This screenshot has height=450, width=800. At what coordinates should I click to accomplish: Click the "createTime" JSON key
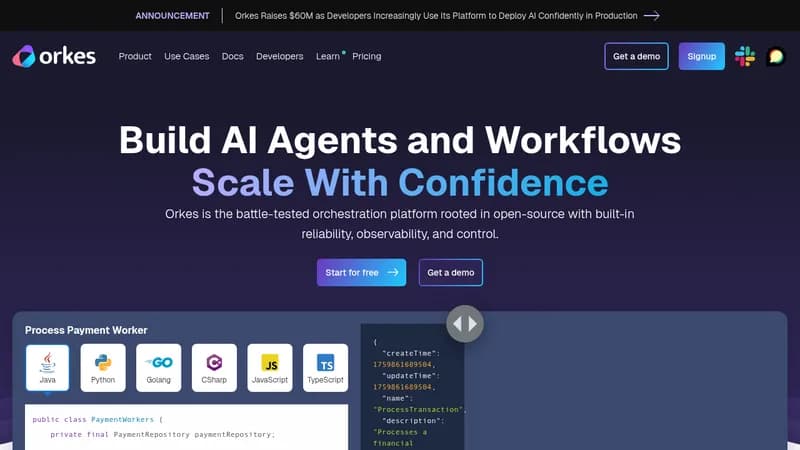pos(411,353)
